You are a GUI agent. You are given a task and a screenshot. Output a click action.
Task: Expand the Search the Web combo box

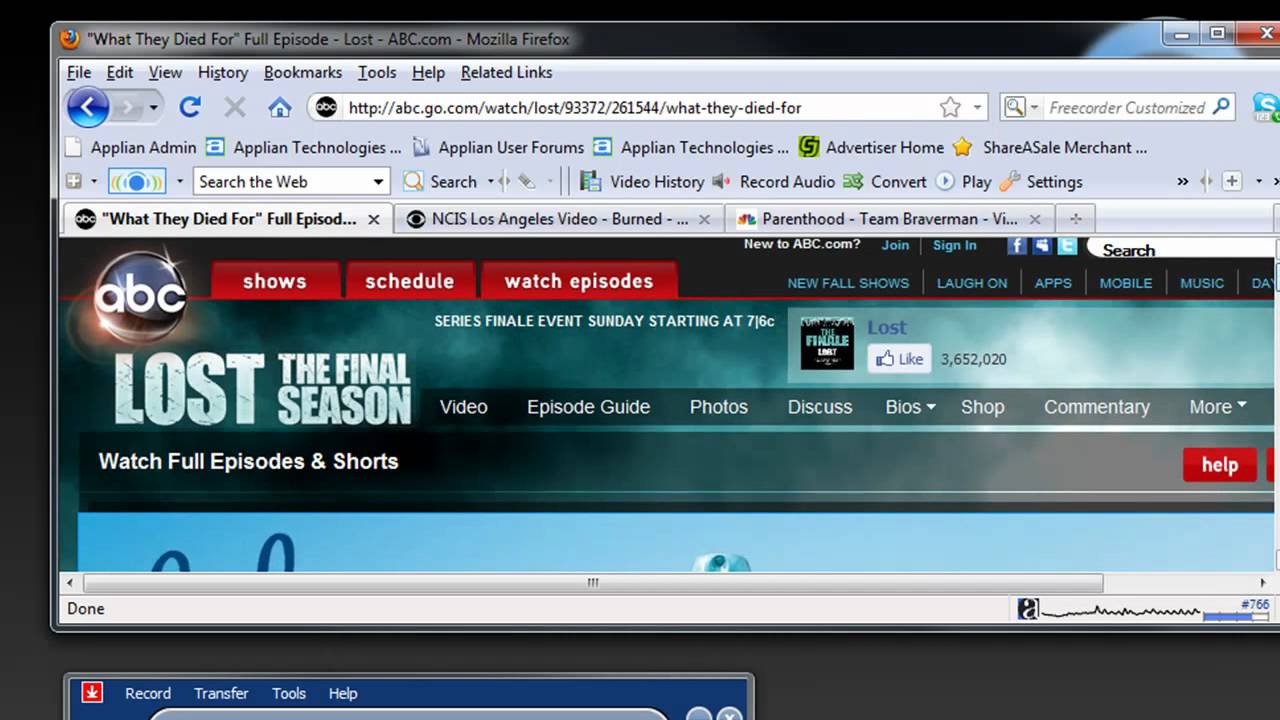pyautogui.click(x=378, y=182)
